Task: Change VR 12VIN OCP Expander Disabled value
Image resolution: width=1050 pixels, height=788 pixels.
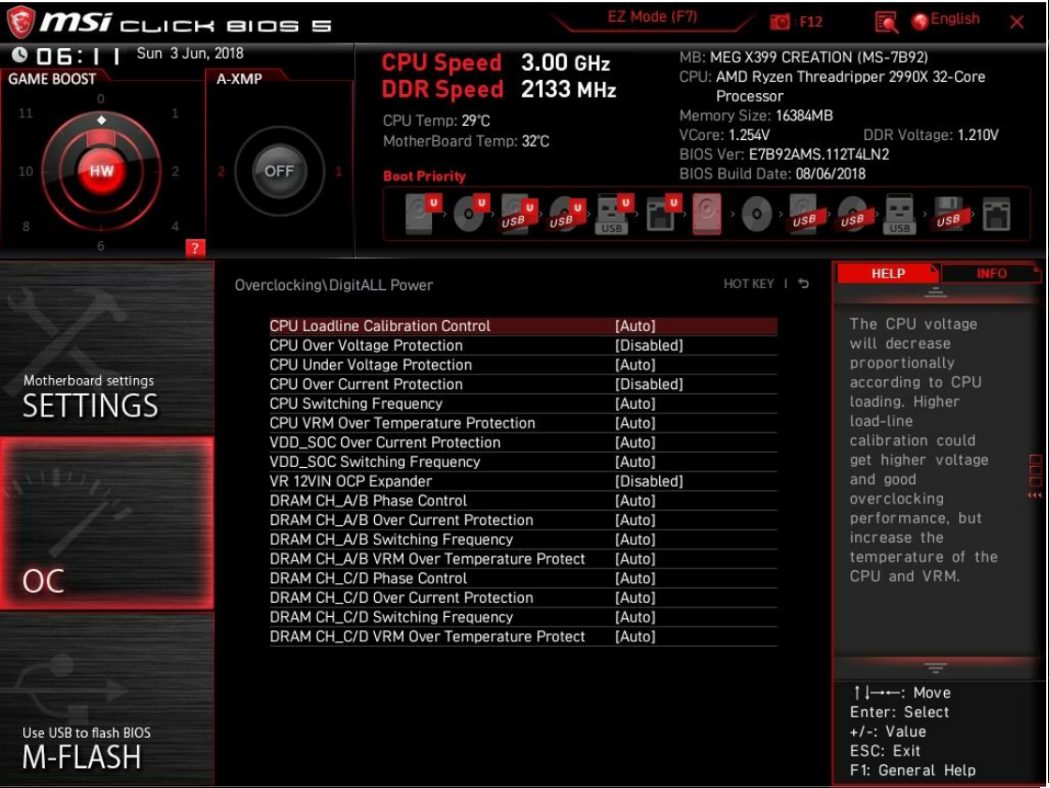Action: click(649, 481)
